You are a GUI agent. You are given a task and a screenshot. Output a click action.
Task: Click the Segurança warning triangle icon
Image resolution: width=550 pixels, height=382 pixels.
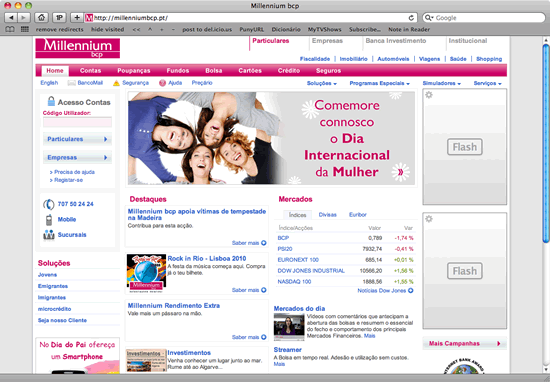[116, 83]
